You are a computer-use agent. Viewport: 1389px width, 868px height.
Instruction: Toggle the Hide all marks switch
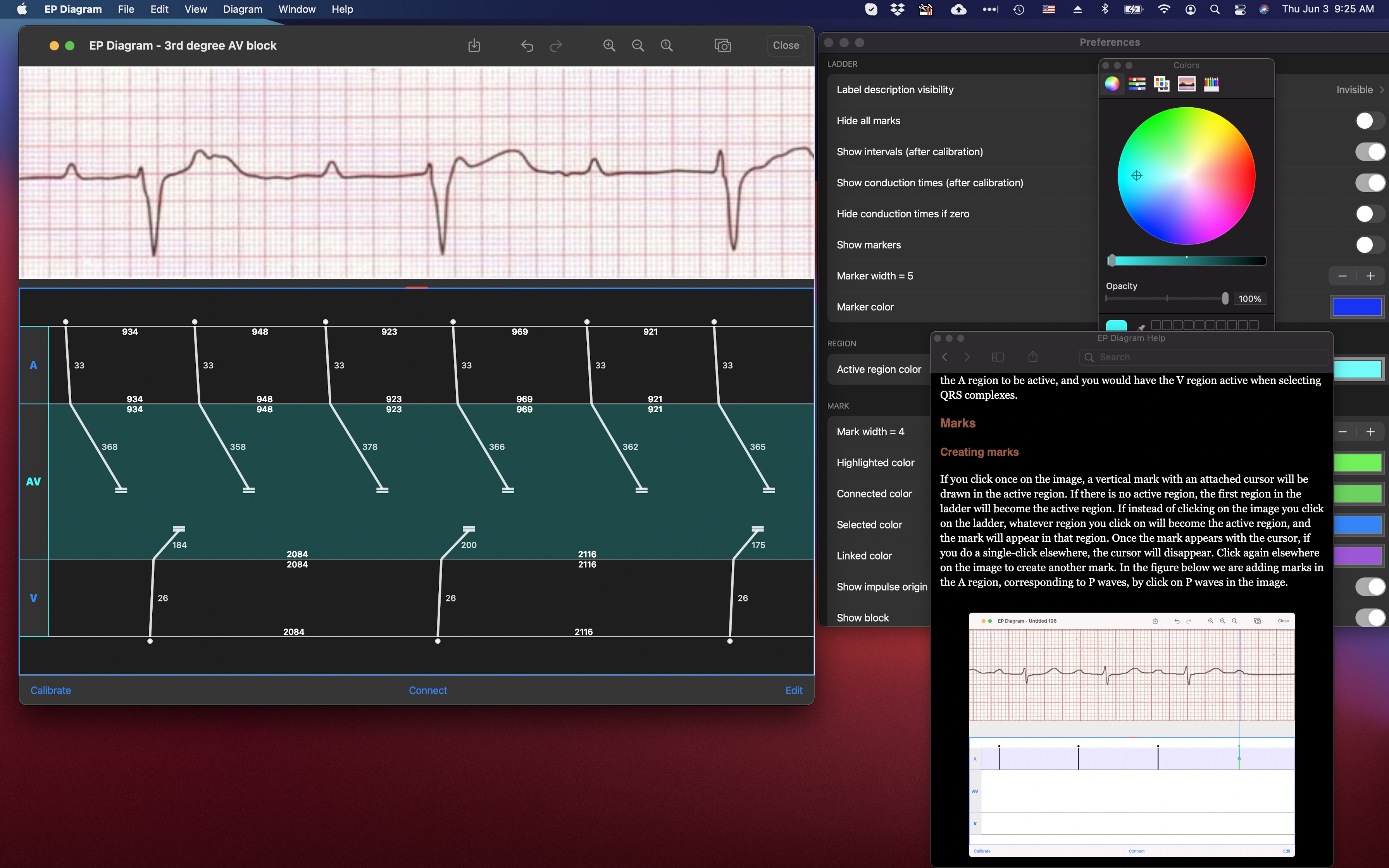[x=1370, y=121]
